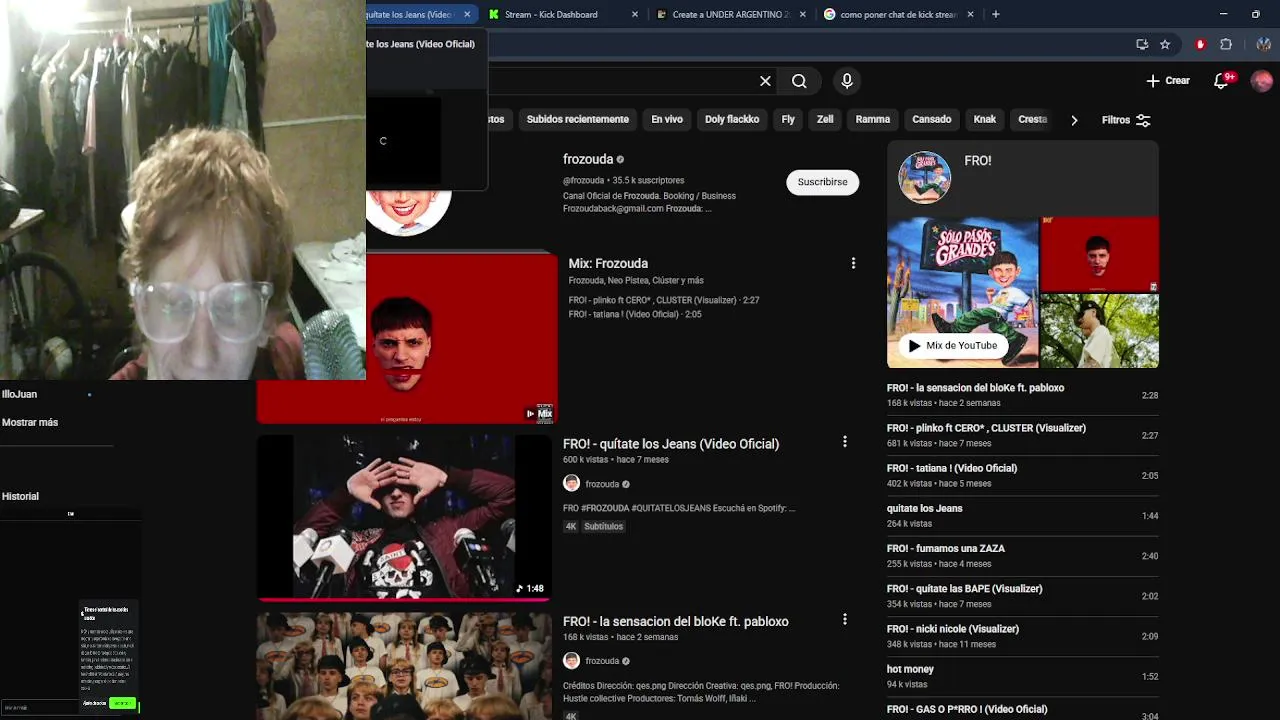The image size is (1280, 720).
Task: Play FRO! - quítate las BAPE (Visualizer)
Action: pos(1022,596)
